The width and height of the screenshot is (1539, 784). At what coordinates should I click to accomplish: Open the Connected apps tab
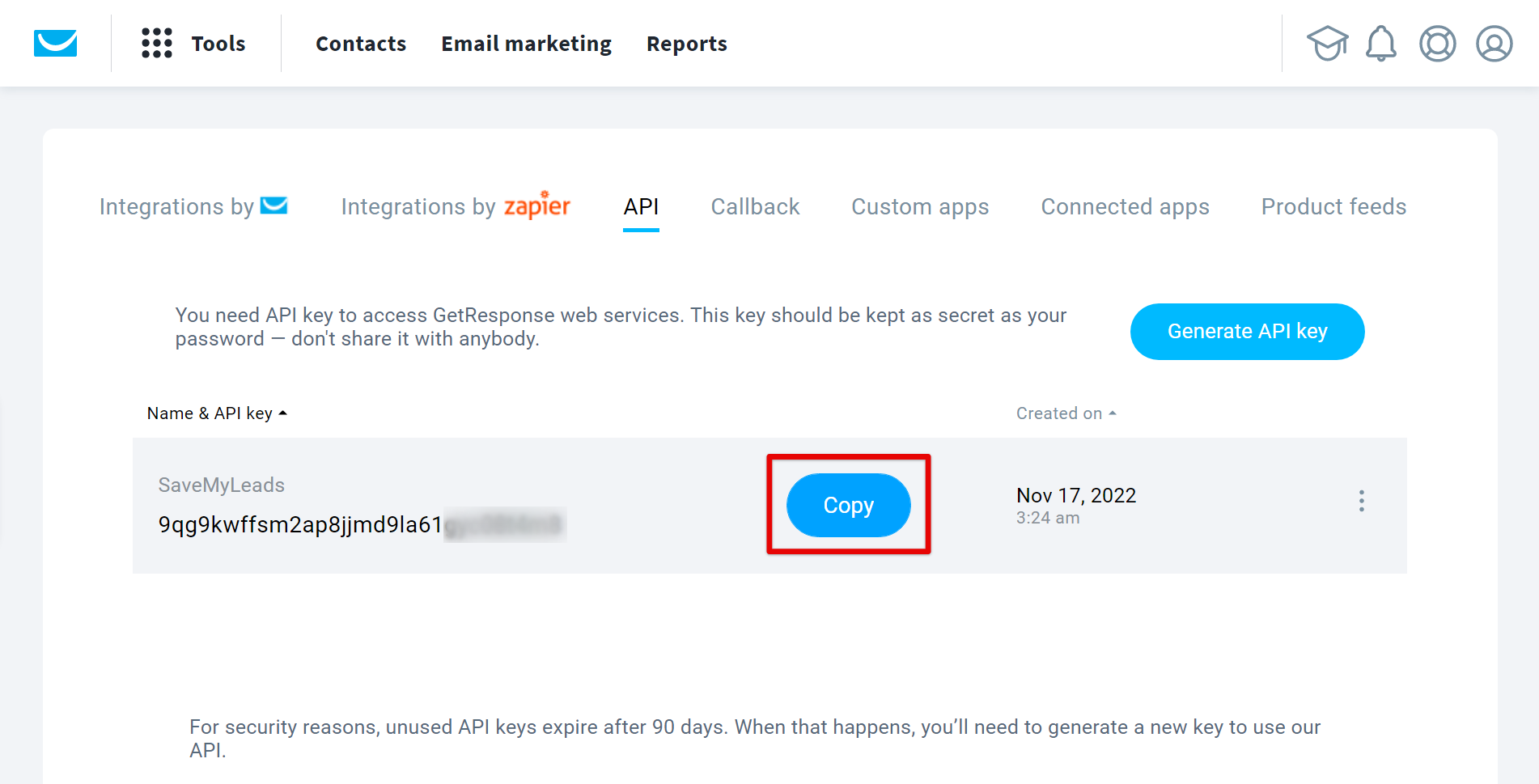[x=1125, y=207]
